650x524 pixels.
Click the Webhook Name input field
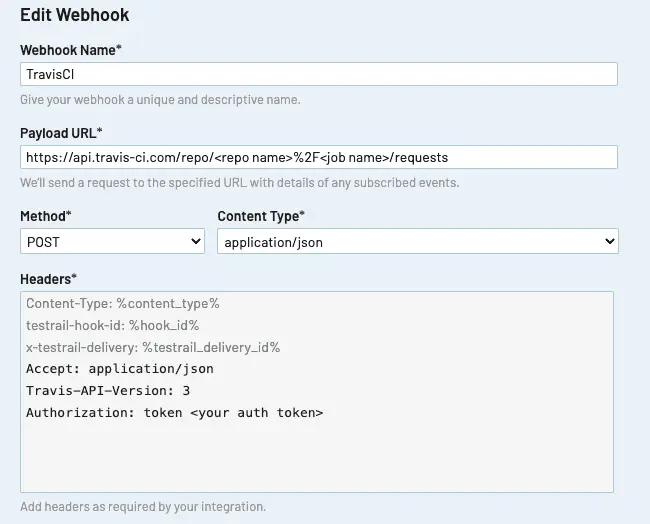(319, 74)
